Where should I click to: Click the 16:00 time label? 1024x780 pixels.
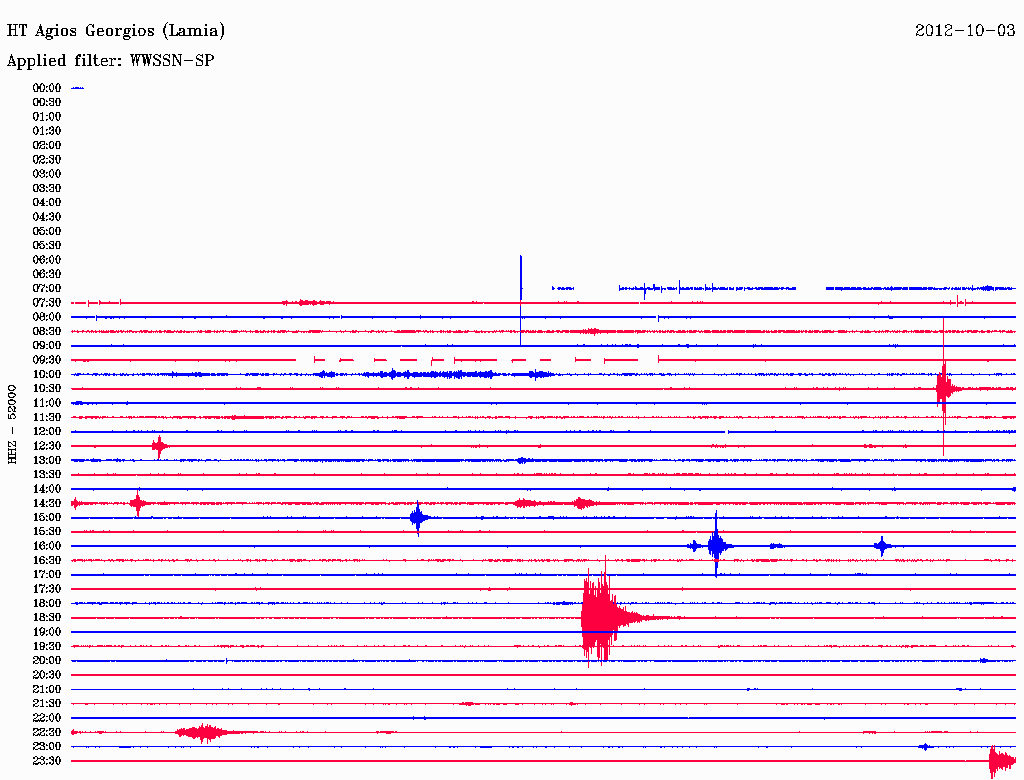click(47, 546)
